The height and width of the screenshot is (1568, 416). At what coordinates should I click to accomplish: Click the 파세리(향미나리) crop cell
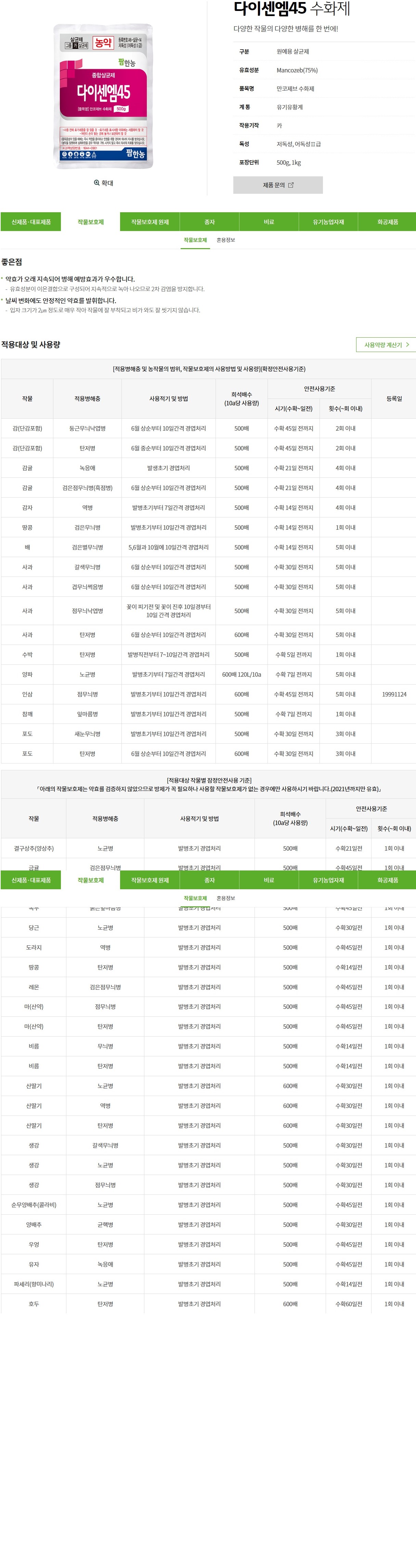click(x=34, y=1284)
